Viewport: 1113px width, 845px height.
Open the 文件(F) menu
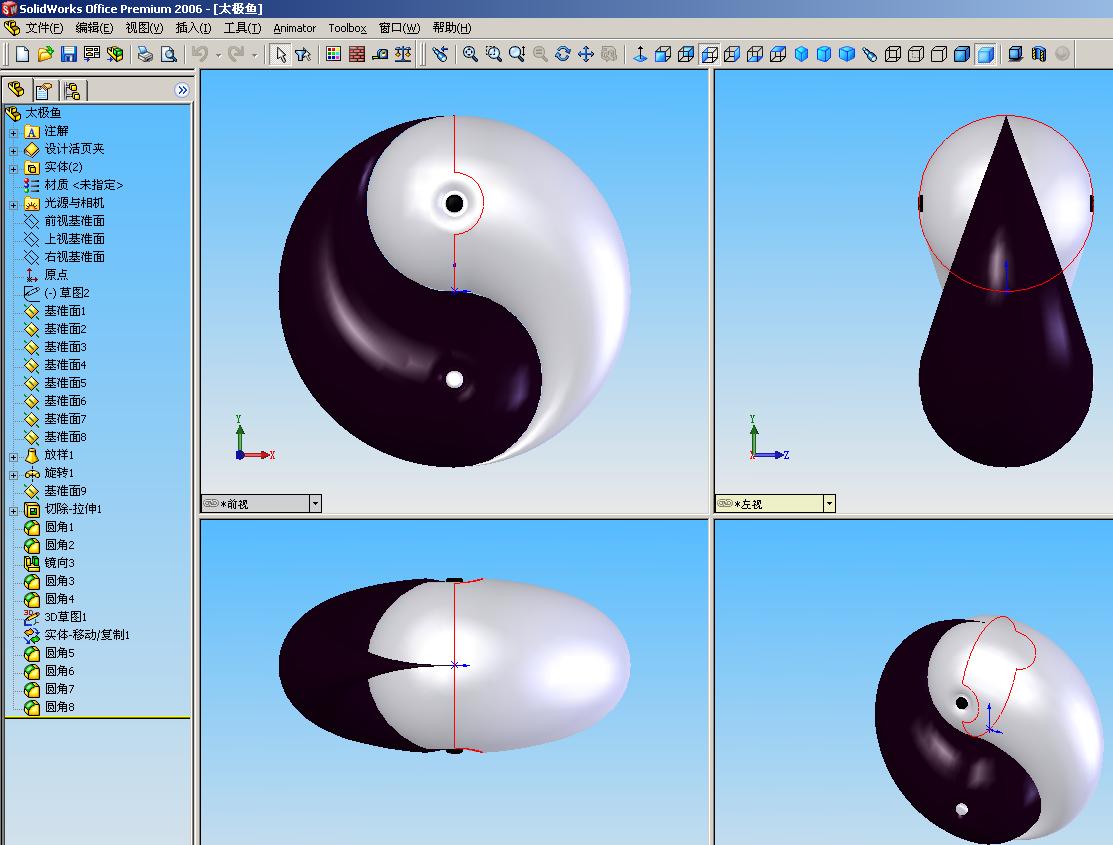click(x=44, y=28)
